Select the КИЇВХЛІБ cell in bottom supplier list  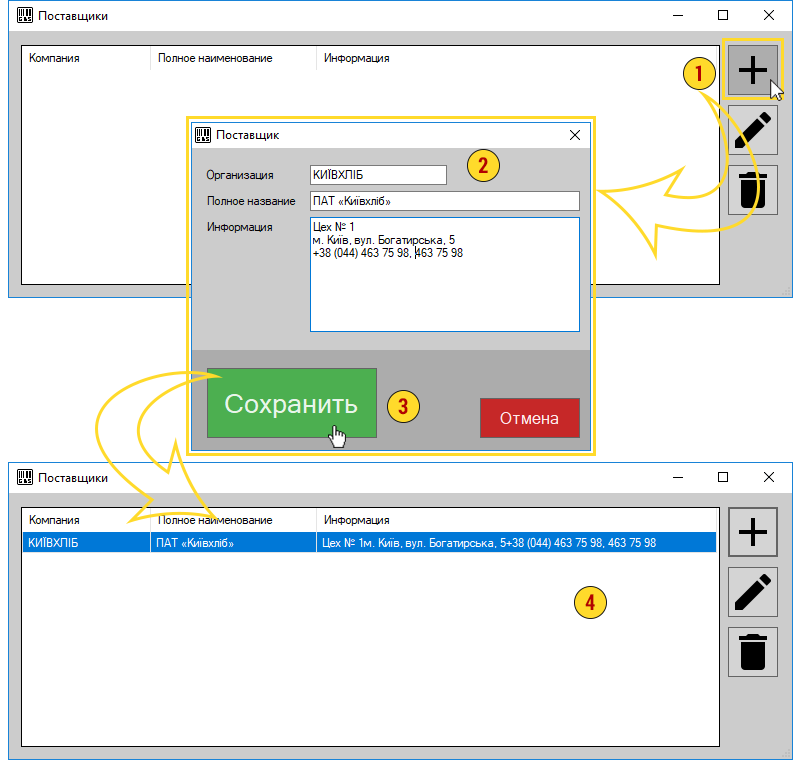[86, 543]
